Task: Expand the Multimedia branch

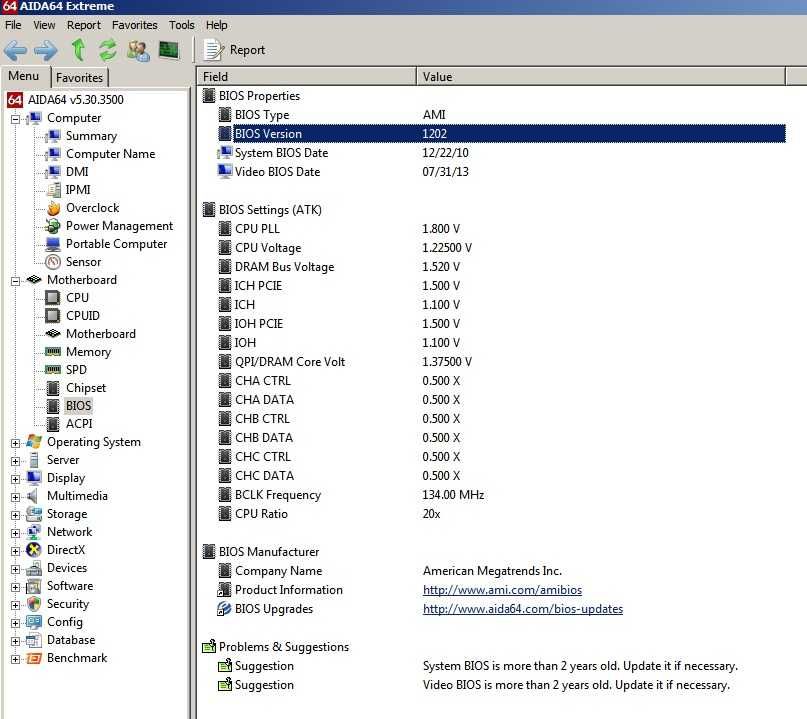Action: tap(15, 497)
